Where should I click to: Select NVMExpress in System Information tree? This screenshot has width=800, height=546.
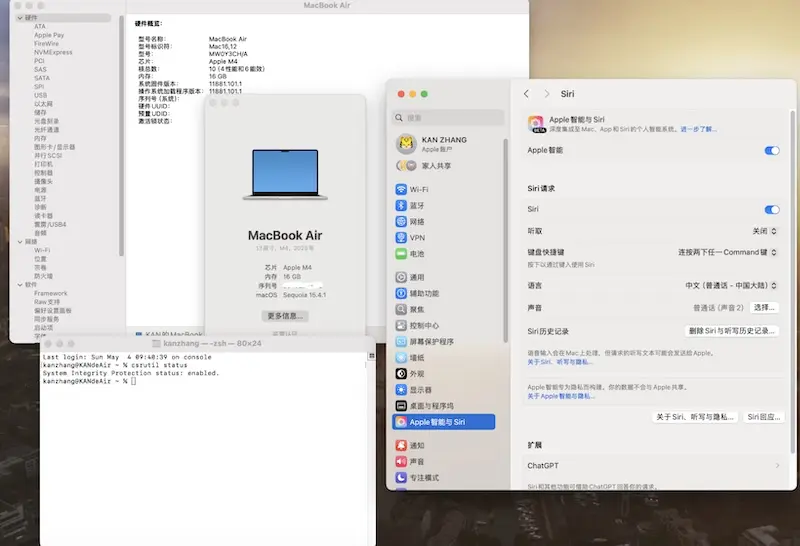click(x=53, y=53)
